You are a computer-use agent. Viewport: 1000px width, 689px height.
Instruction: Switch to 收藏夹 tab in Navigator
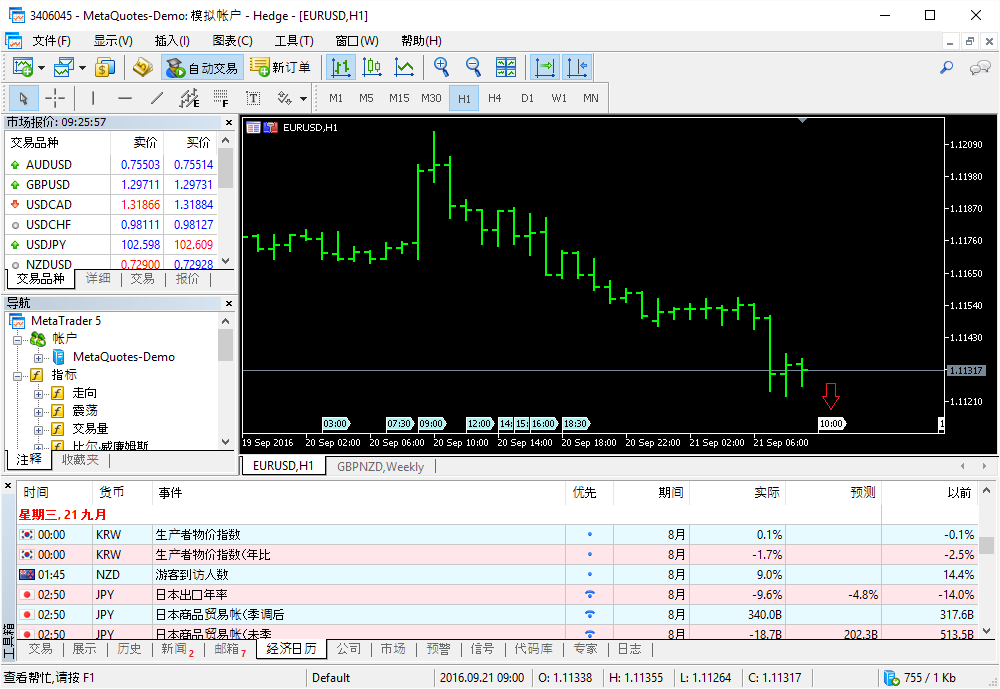pyautogui.click(x=80, y=460)
